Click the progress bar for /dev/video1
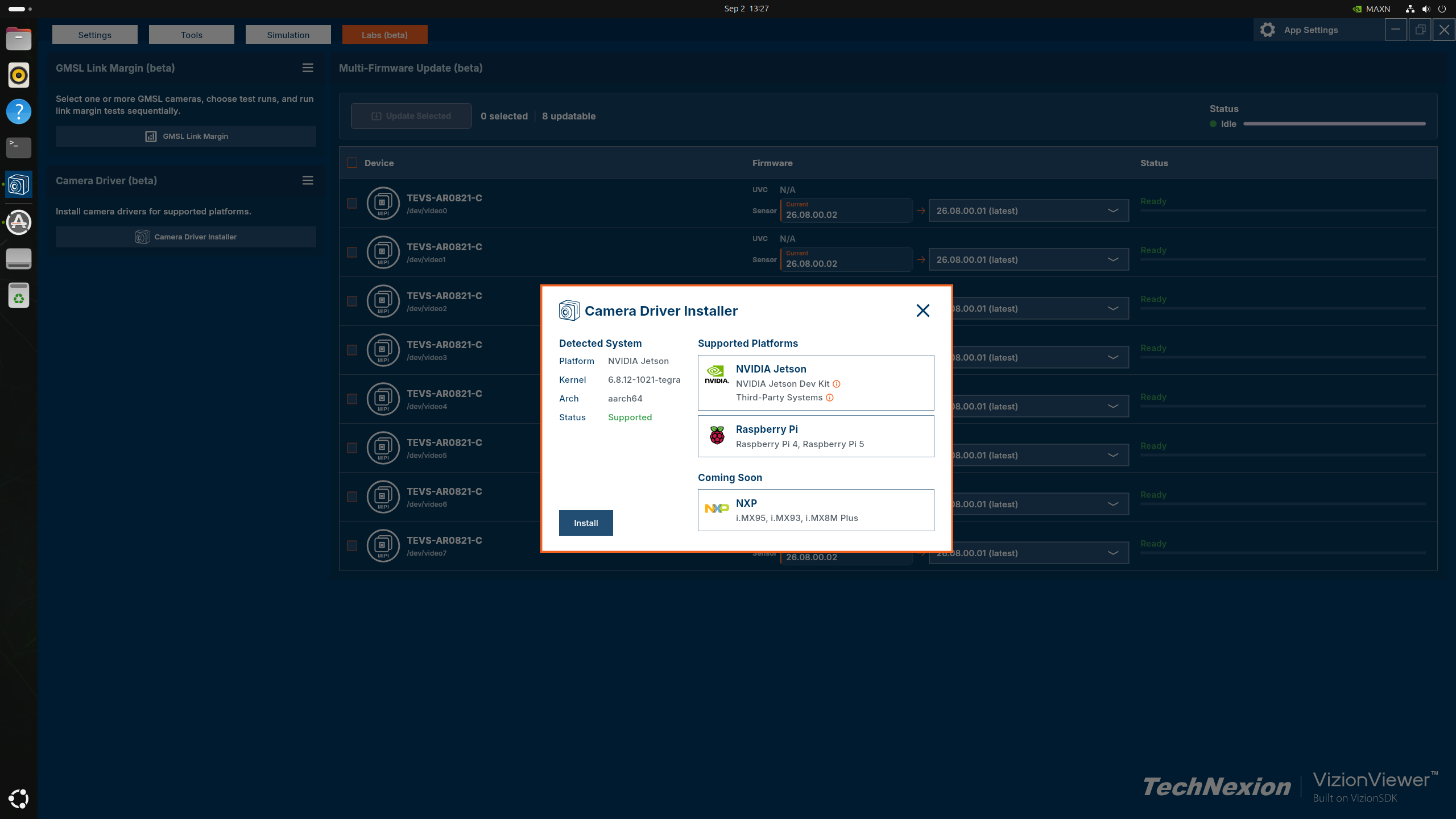Viewport: 1456px width, 819px height. pos(1283,259)
